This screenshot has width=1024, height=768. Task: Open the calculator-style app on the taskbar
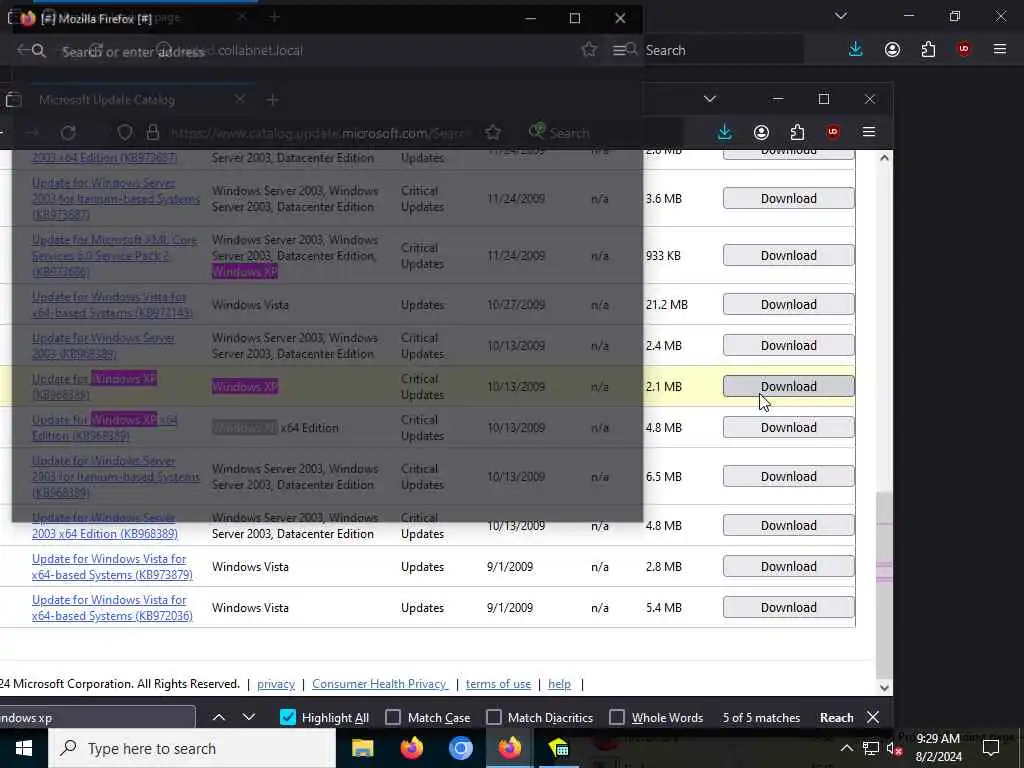(x=558, y=748)
